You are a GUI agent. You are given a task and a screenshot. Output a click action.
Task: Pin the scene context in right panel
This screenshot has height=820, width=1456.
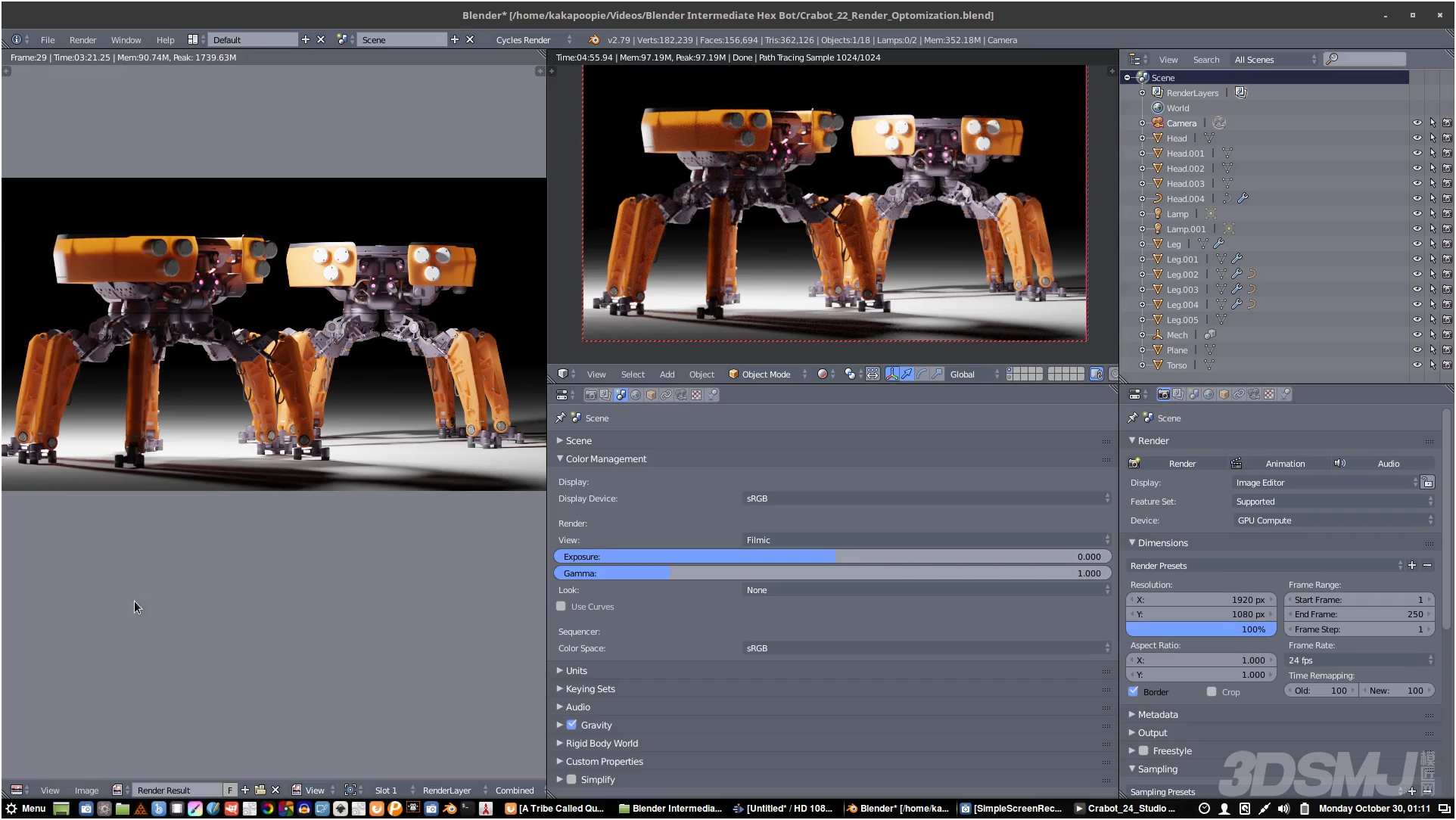click(x=1132, y=418)
